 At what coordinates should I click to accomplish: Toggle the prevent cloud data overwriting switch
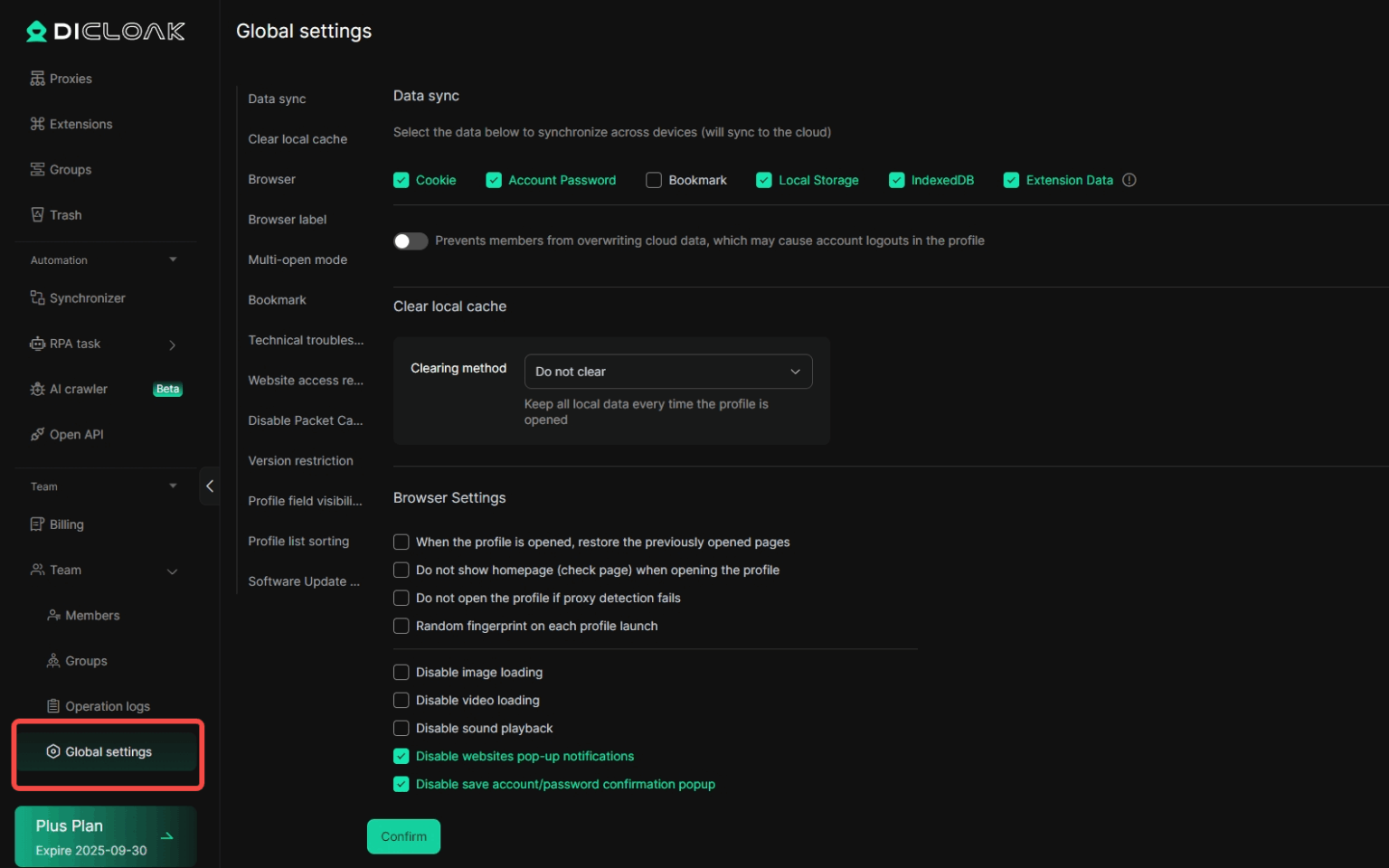click(411, 241)
